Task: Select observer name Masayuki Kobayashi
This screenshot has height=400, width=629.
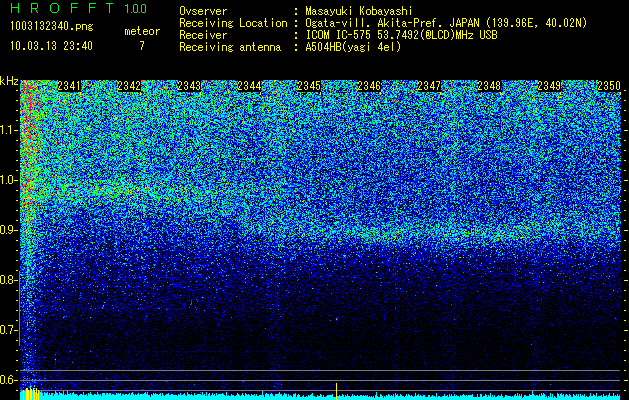Action: coord(359,12)
